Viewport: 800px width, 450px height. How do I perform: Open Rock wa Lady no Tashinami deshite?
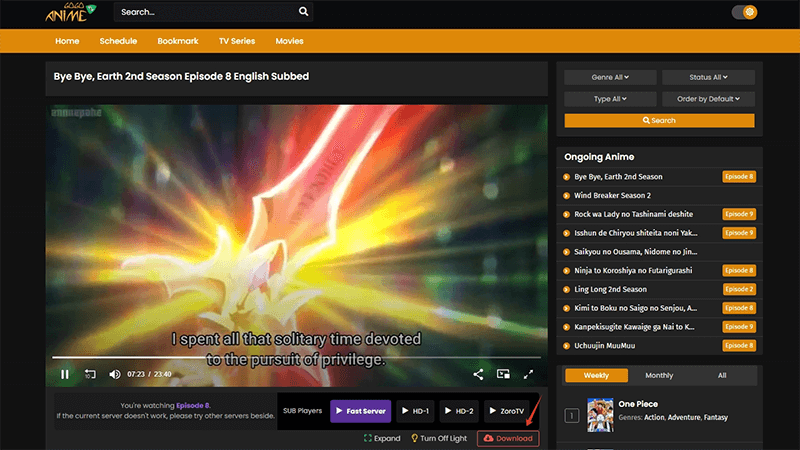point(634,214)
